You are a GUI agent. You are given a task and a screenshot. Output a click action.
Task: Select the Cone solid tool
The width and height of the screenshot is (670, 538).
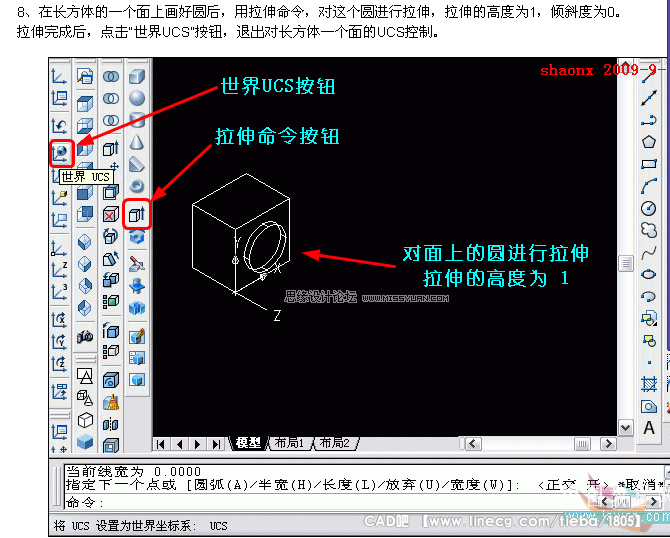click(x=137, y=142)
